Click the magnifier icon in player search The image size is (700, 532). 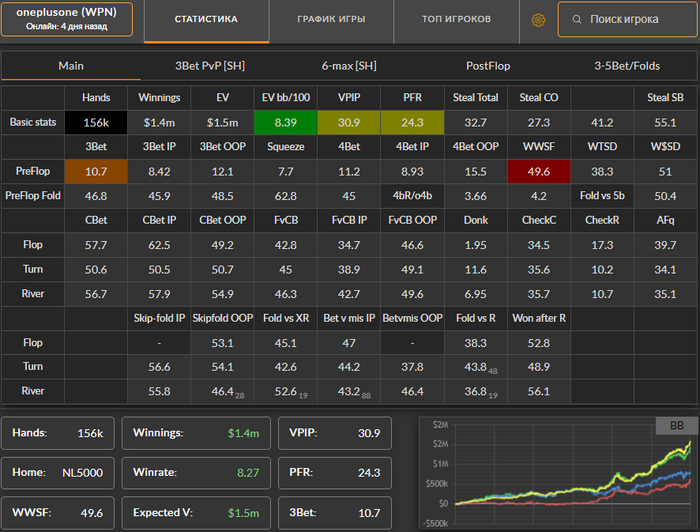577,20
